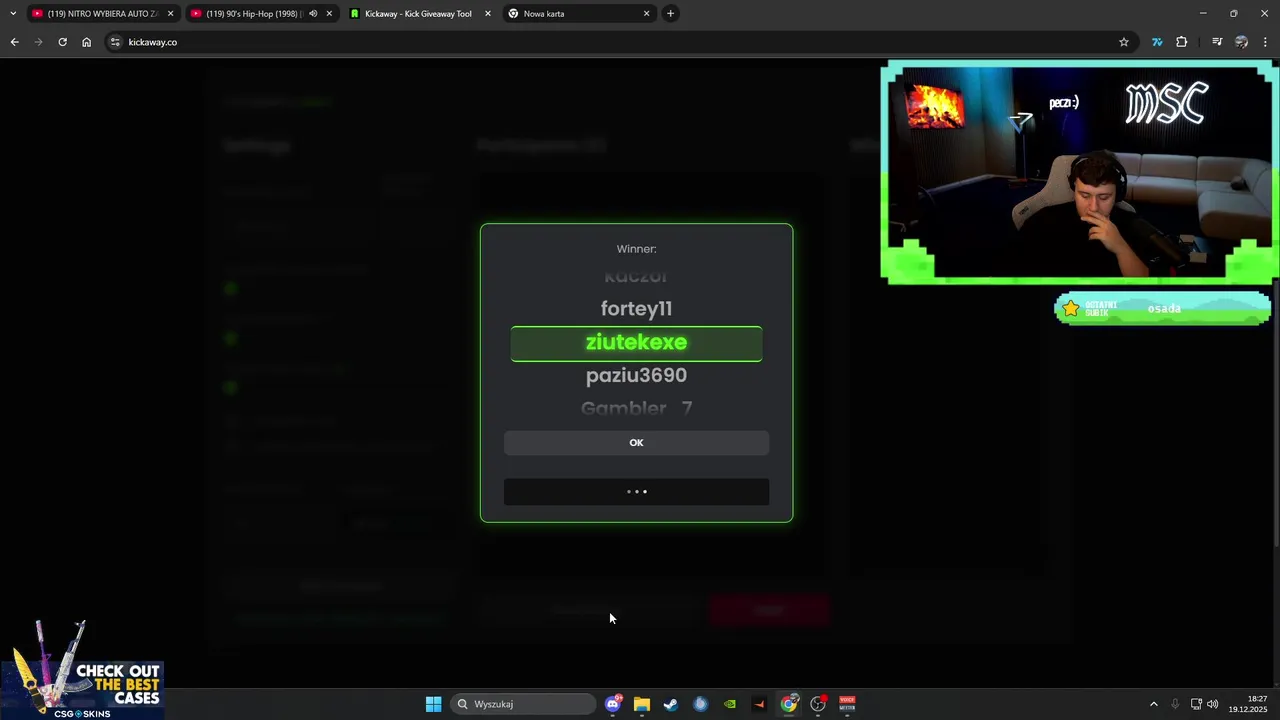Open the volume tray icon
Image resolution: width=1280 pixels, height=720 pixels.
click(1213, 704)
